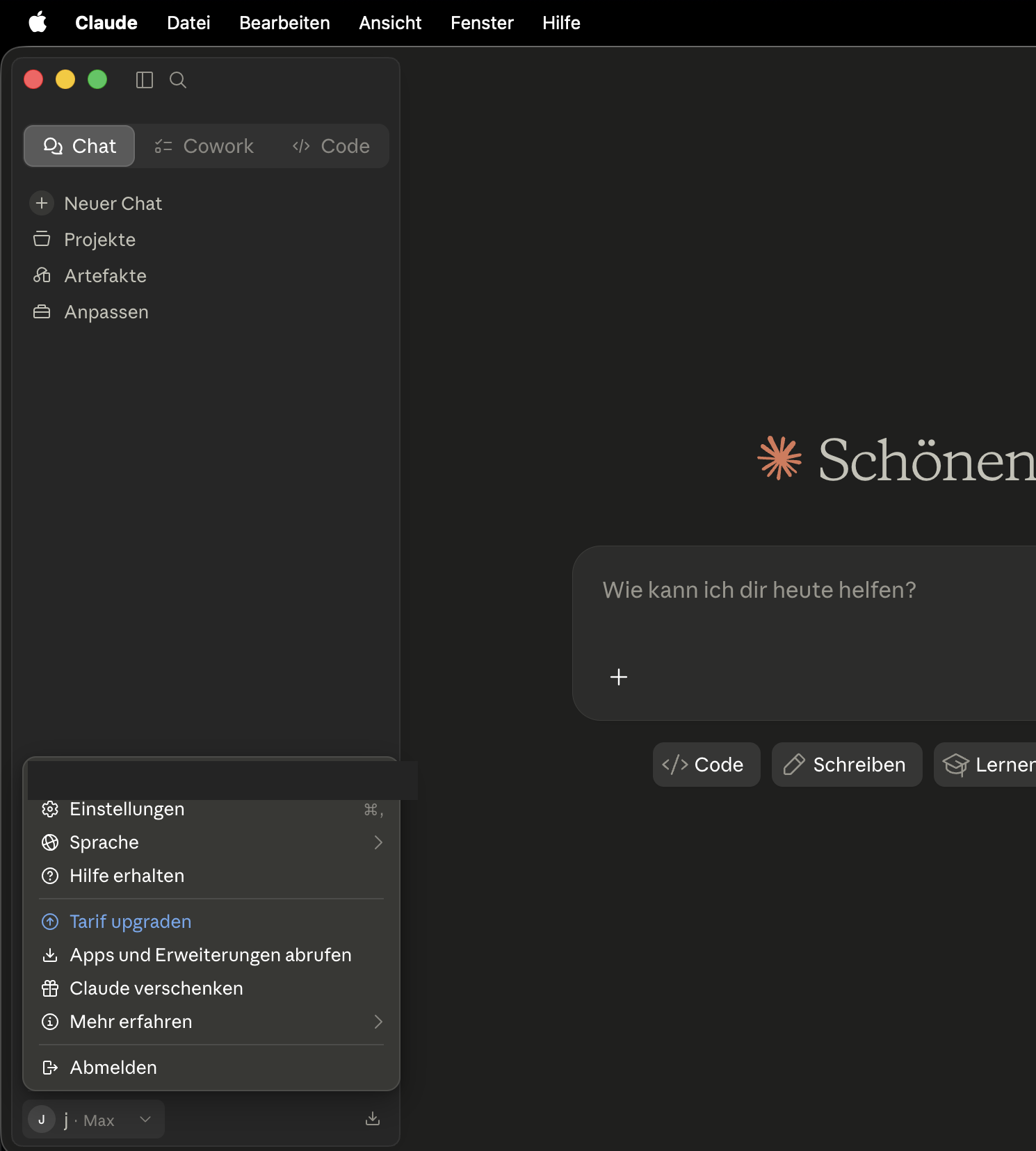Click the Hilfe erhalten question mark icon
Viewport: 1036px width, 1151px height.
(x=50, y=876)
